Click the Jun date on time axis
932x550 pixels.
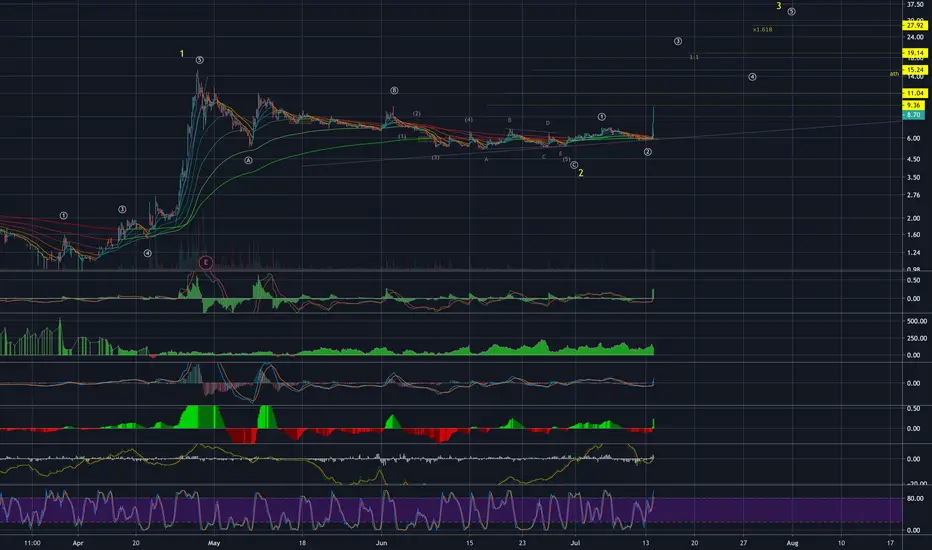tap(382, 543)
